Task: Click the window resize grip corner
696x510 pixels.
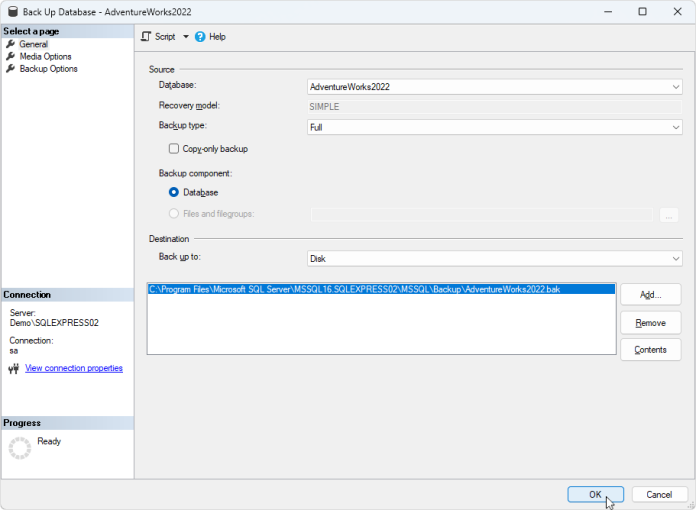Action: pyautogui.click(x=691, y=505)
